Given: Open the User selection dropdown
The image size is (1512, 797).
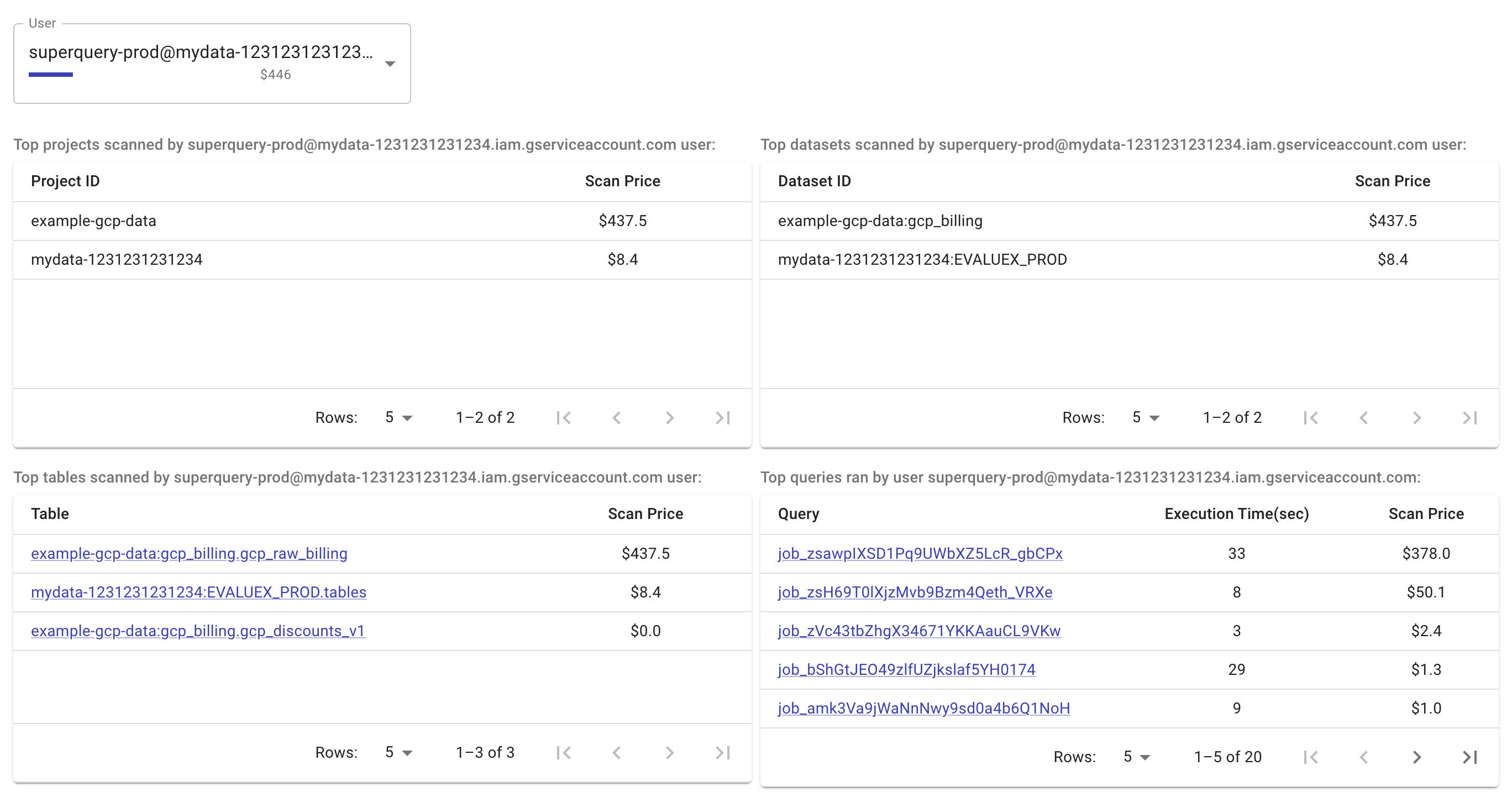Looking at the screenshot, I should tap(390, 63).
